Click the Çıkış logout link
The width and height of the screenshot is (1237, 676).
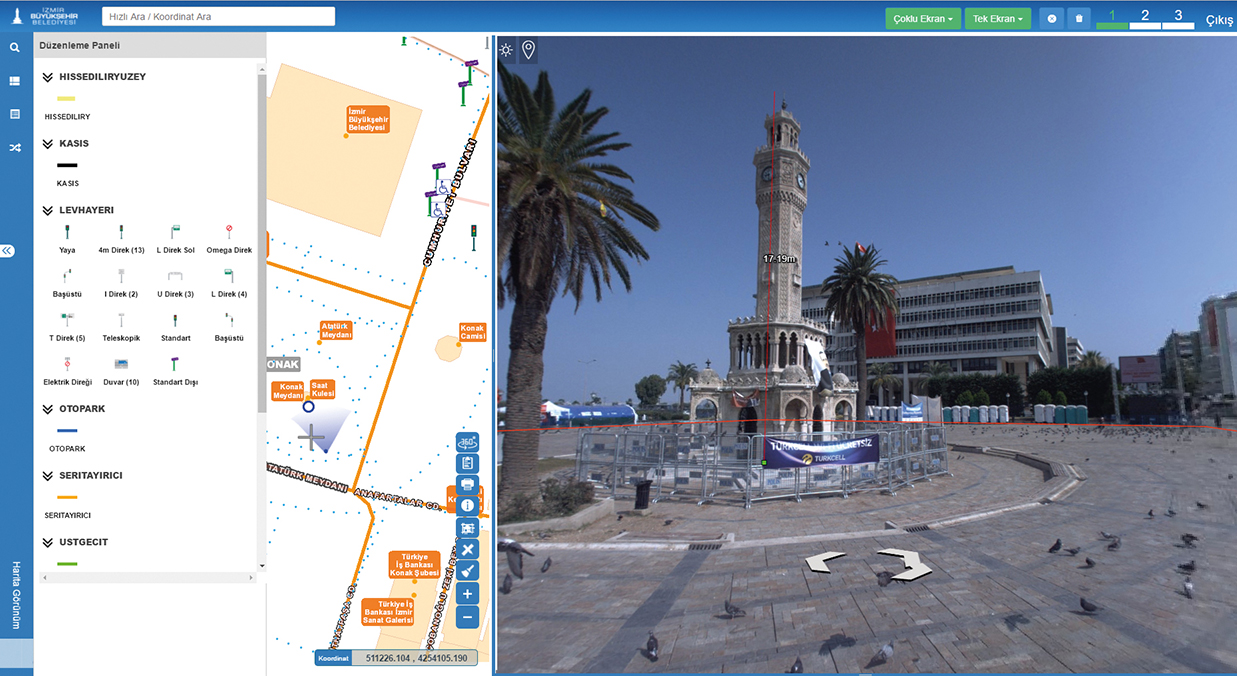click(1219, 20)
